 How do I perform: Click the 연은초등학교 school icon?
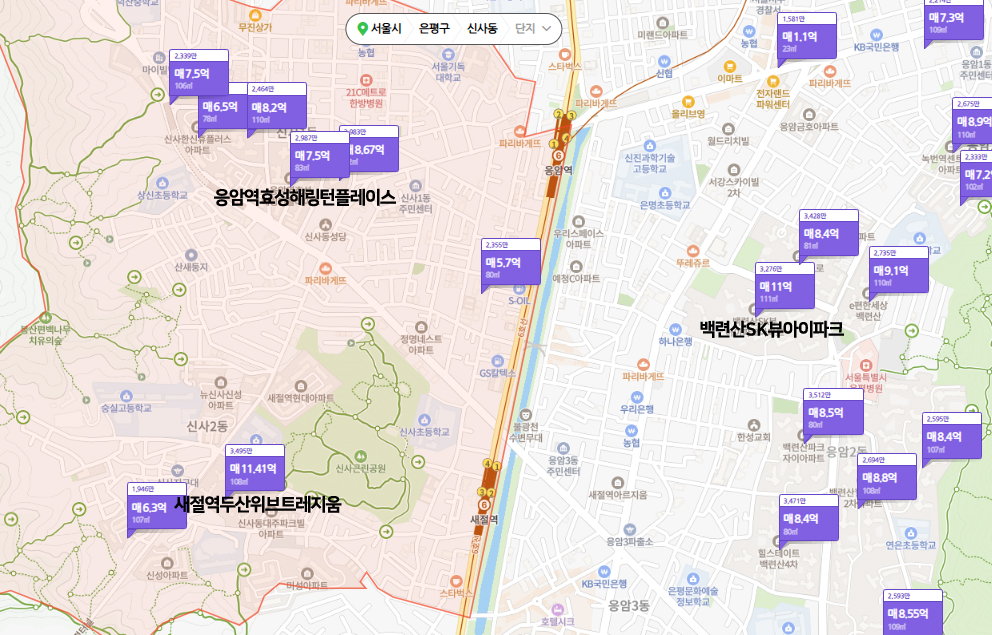[910, 533]
